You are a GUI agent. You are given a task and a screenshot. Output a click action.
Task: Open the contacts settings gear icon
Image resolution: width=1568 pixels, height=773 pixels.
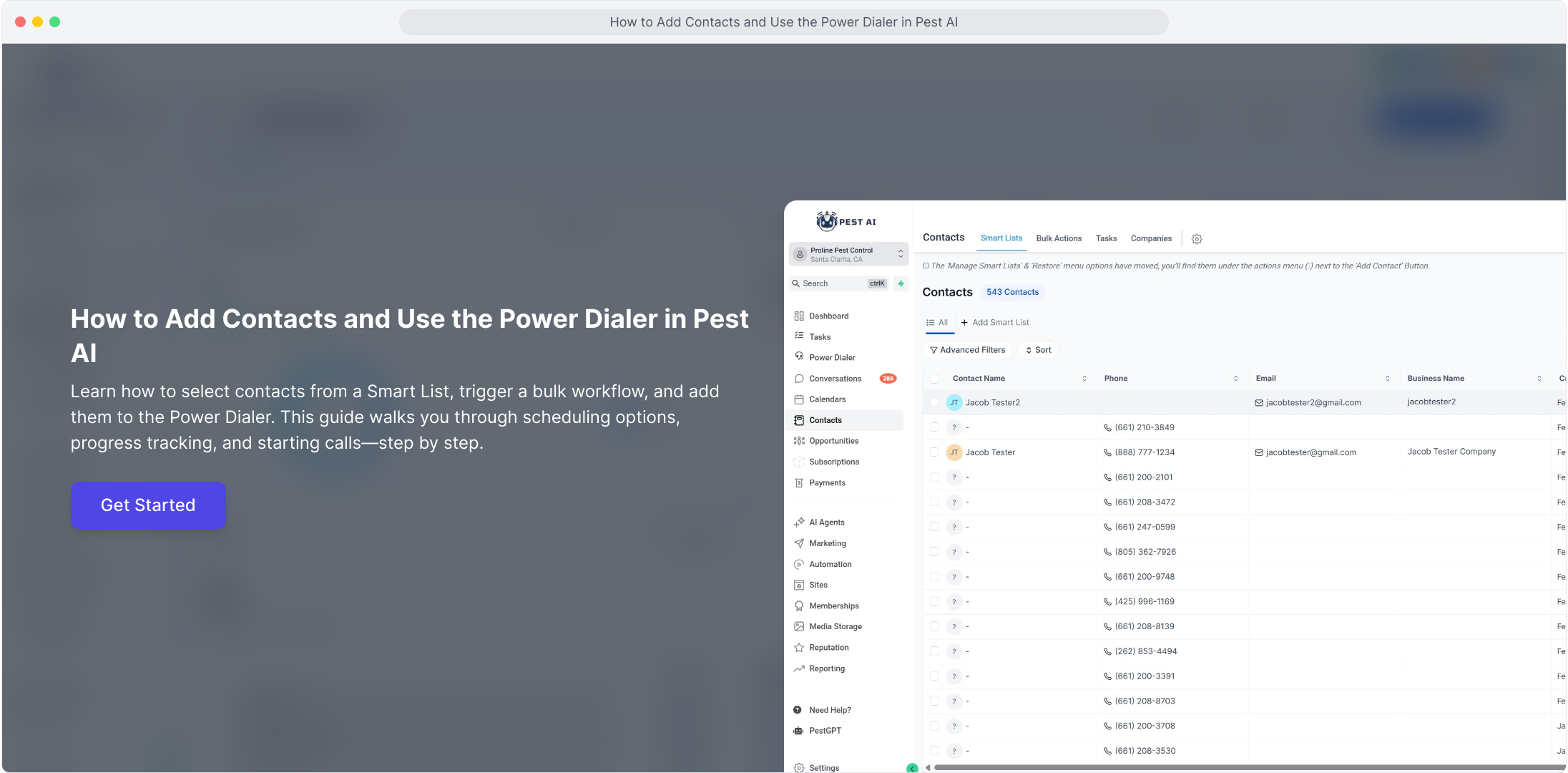coord(1197,239)
